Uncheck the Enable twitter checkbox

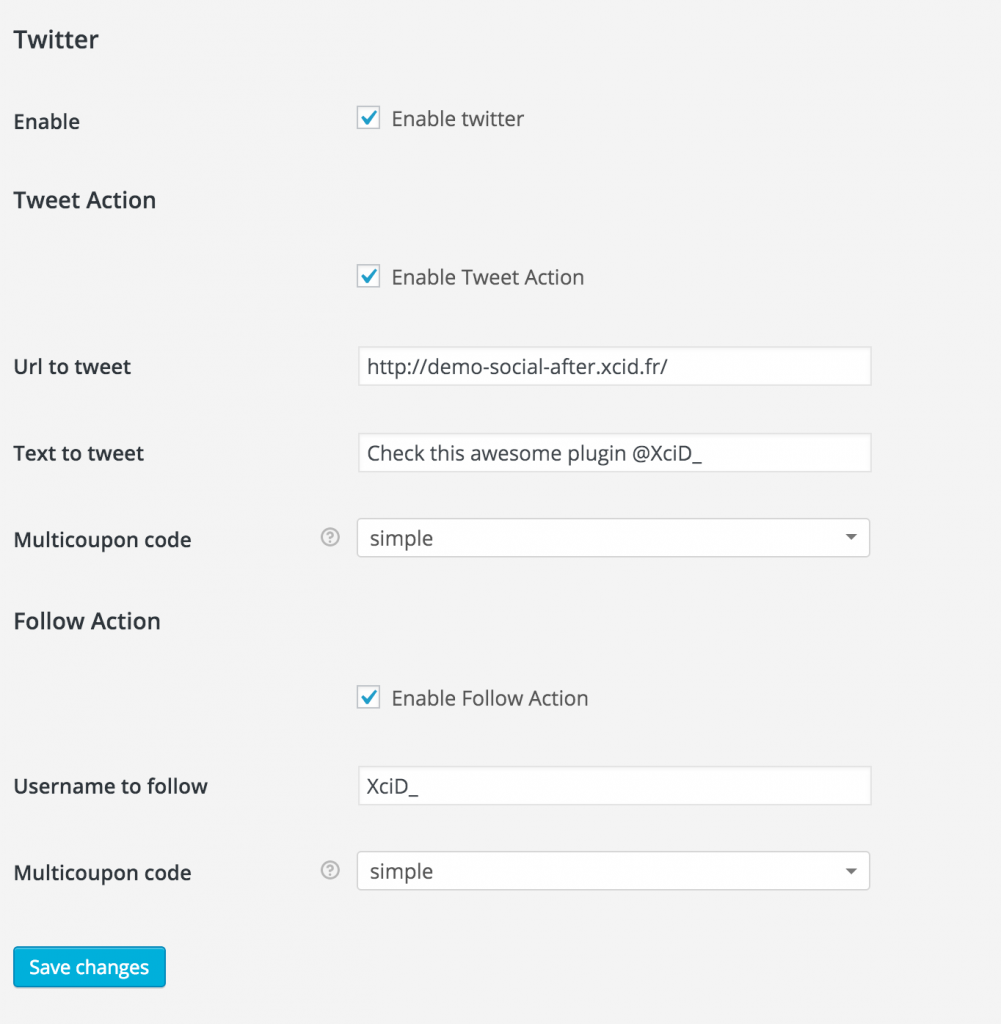[x=369, y=118]
